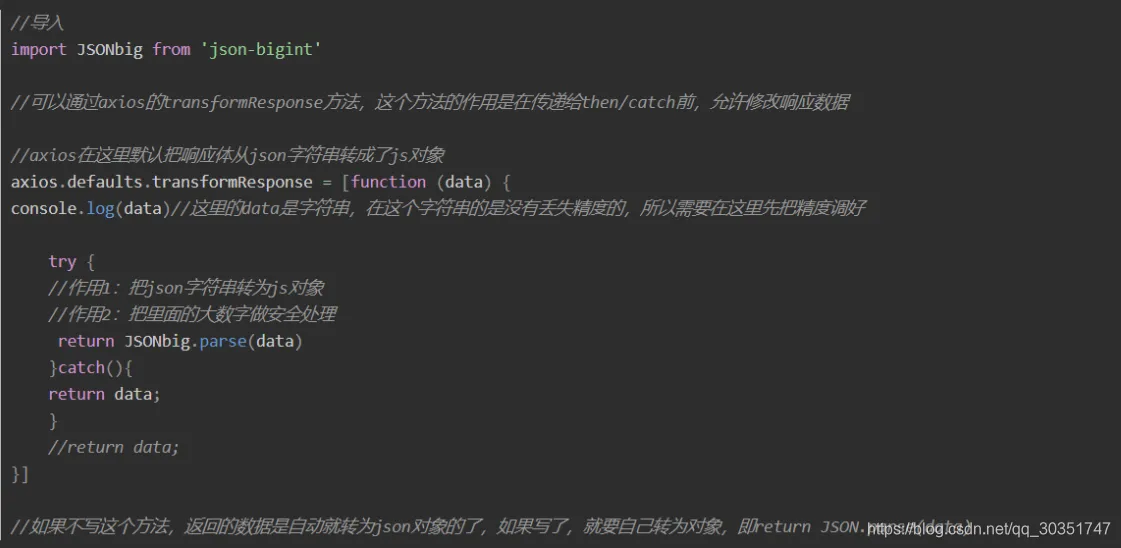Click the 'try' keyword
The height and width of the screenshot is (548, 1121).
pos(62,261)
